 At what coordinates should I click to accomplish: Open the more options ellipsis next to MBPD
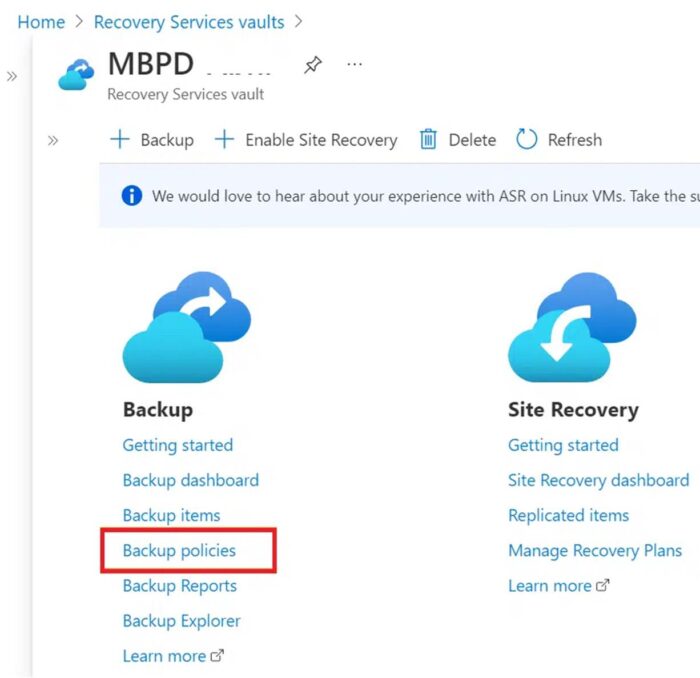(x=354, y=64)
